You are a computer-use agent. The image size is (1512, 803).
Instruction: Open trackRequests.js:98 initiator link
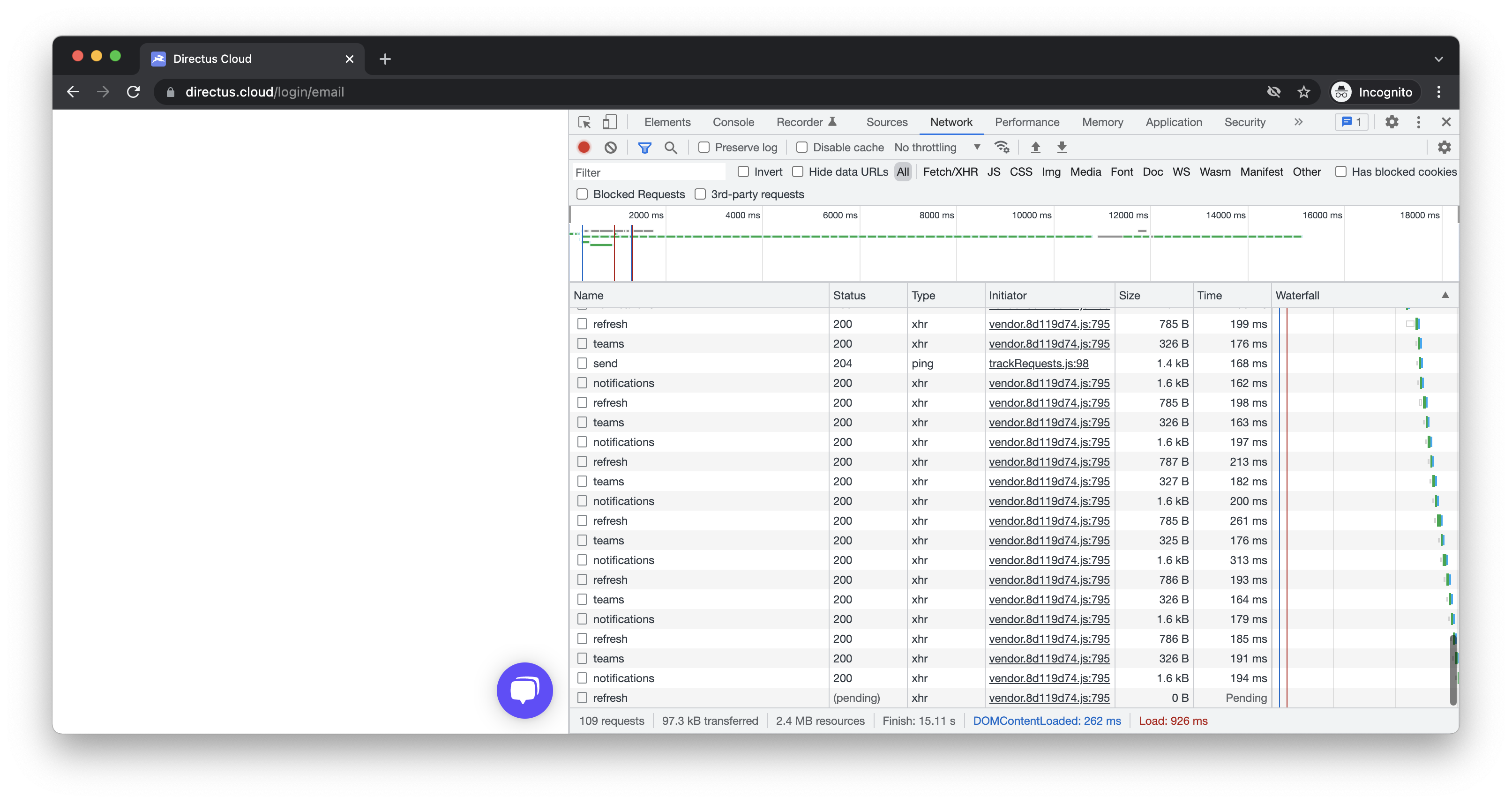click(1038, 364)
